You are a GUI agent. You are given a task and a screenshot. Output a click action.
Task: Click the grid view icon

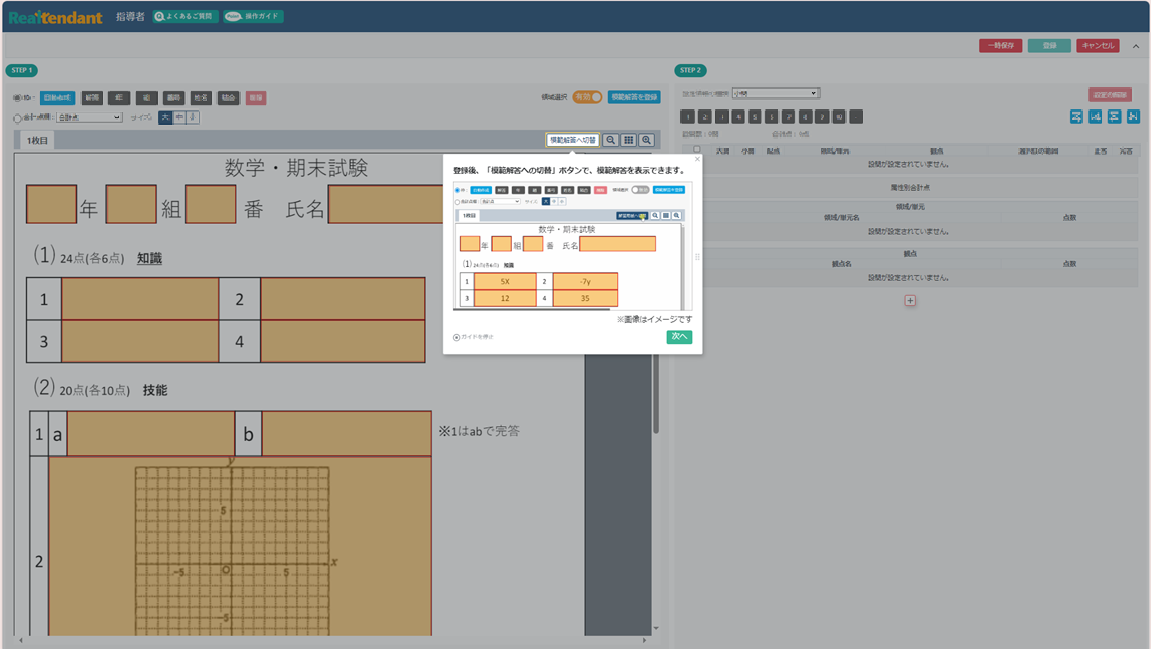point(629,141)
